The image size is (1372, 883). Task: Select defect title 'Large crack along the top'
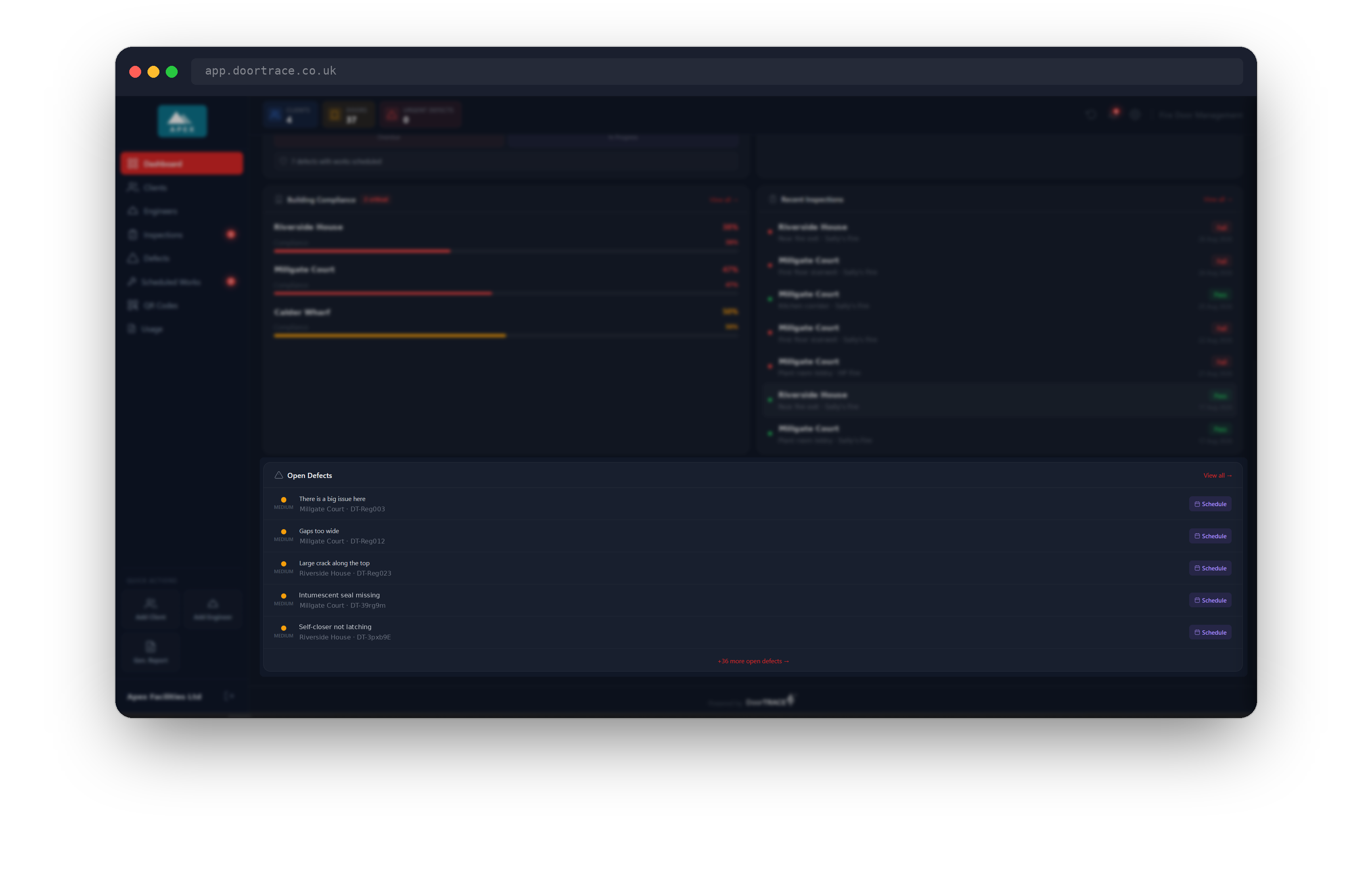334,563
